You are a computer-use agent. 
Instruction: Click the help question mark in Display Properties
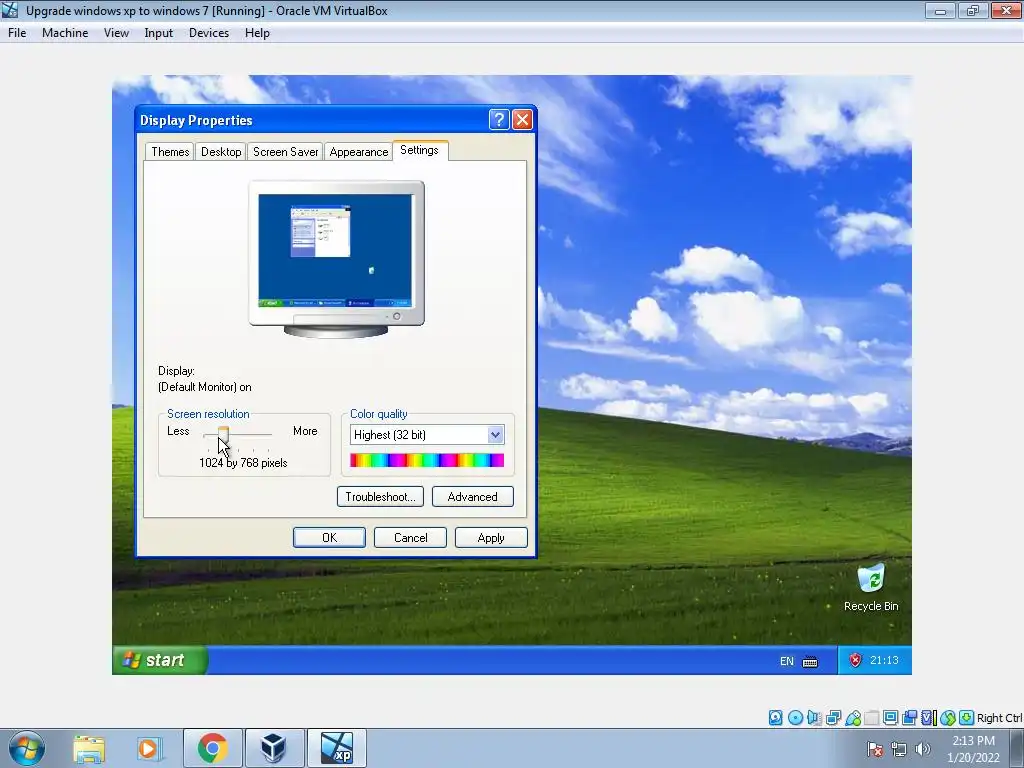499,120
